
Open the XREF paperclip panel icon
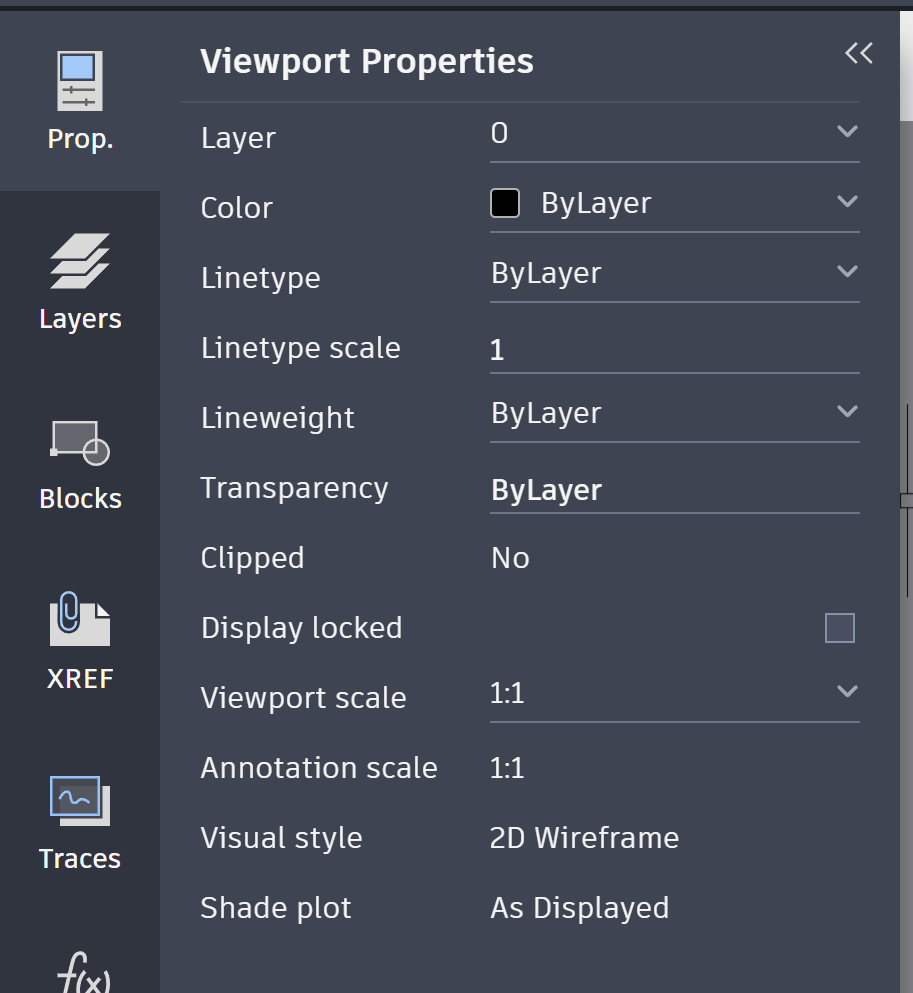coord(80,640)
